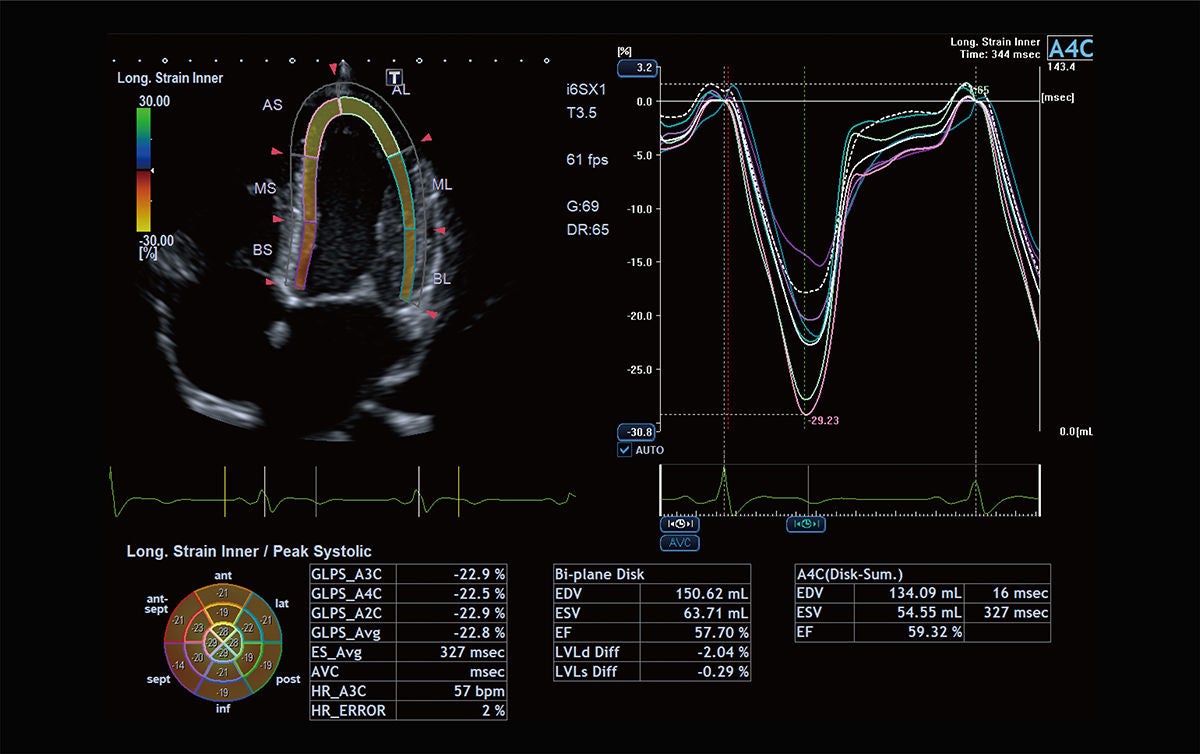Click A4C ESV value 54.55 mL
The height and width of the screenshot is (754, 1200).
point(930,613)
